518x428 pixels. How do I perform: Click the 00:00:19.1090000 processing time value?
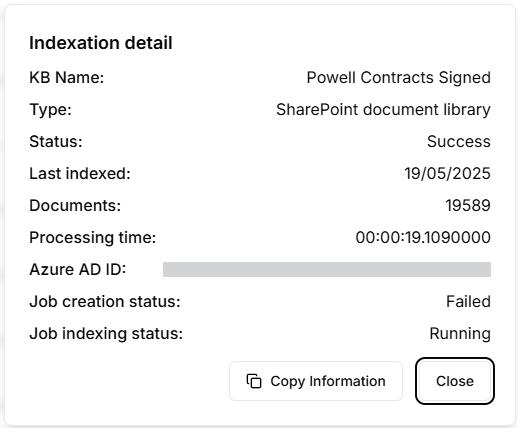coord(423,237)
